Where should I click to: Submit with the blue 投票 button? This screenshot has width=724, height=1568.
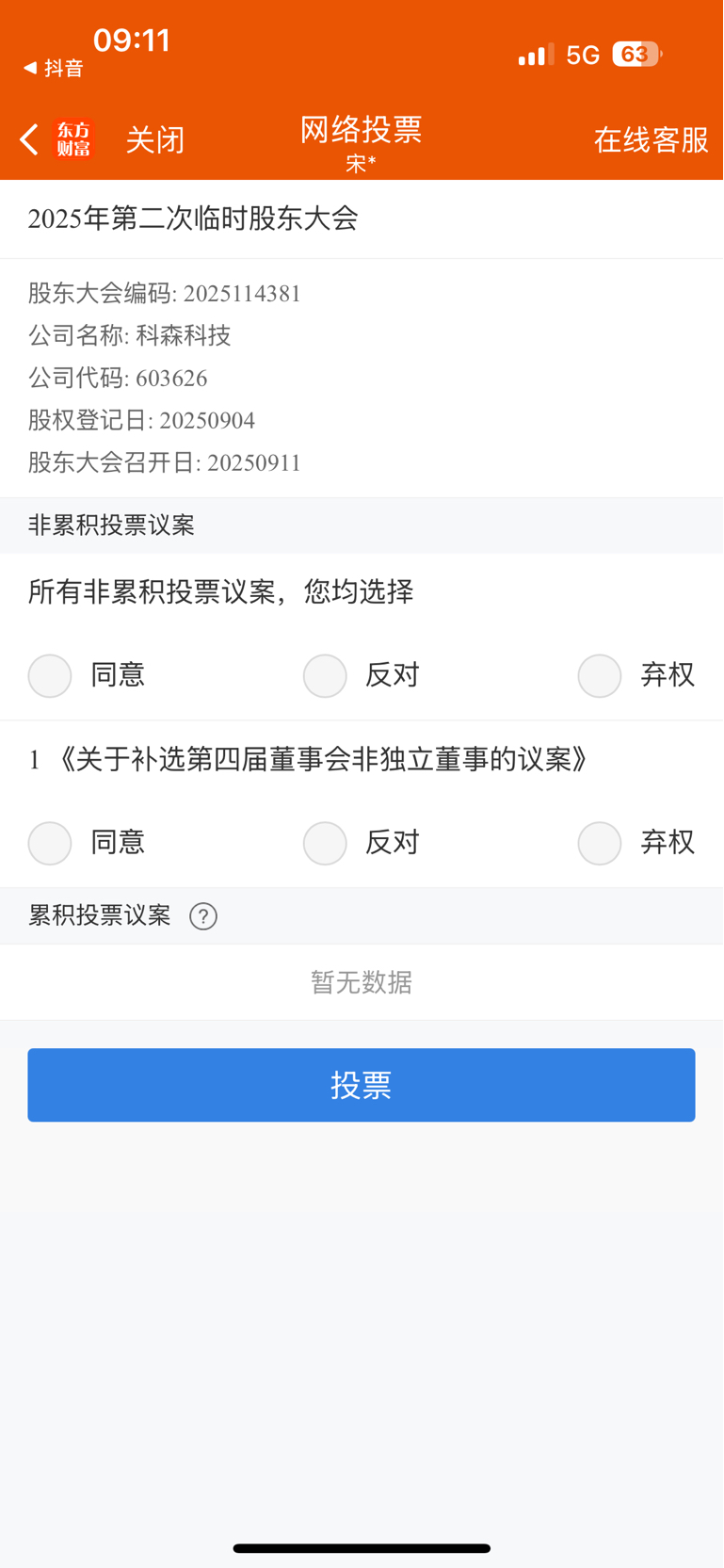pyautogui.click(x=362, y=1085)
